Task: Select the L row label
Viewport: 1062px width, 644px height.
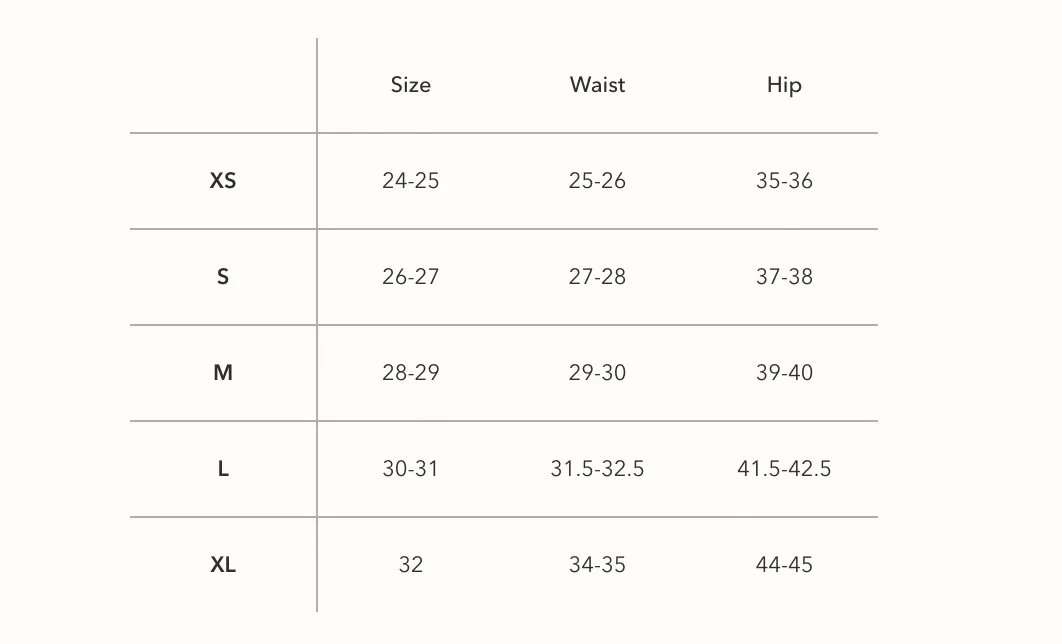Action: tap(223, 469)
